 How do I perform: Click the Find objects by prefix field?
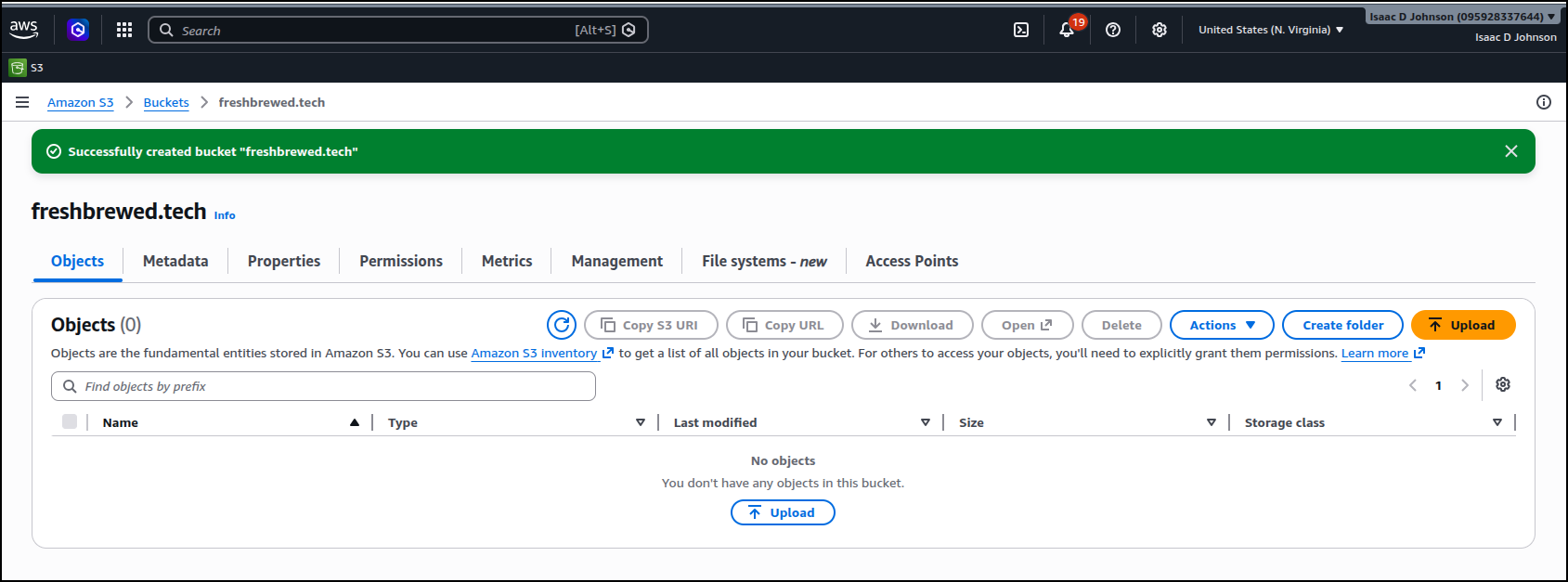(323, 386)
